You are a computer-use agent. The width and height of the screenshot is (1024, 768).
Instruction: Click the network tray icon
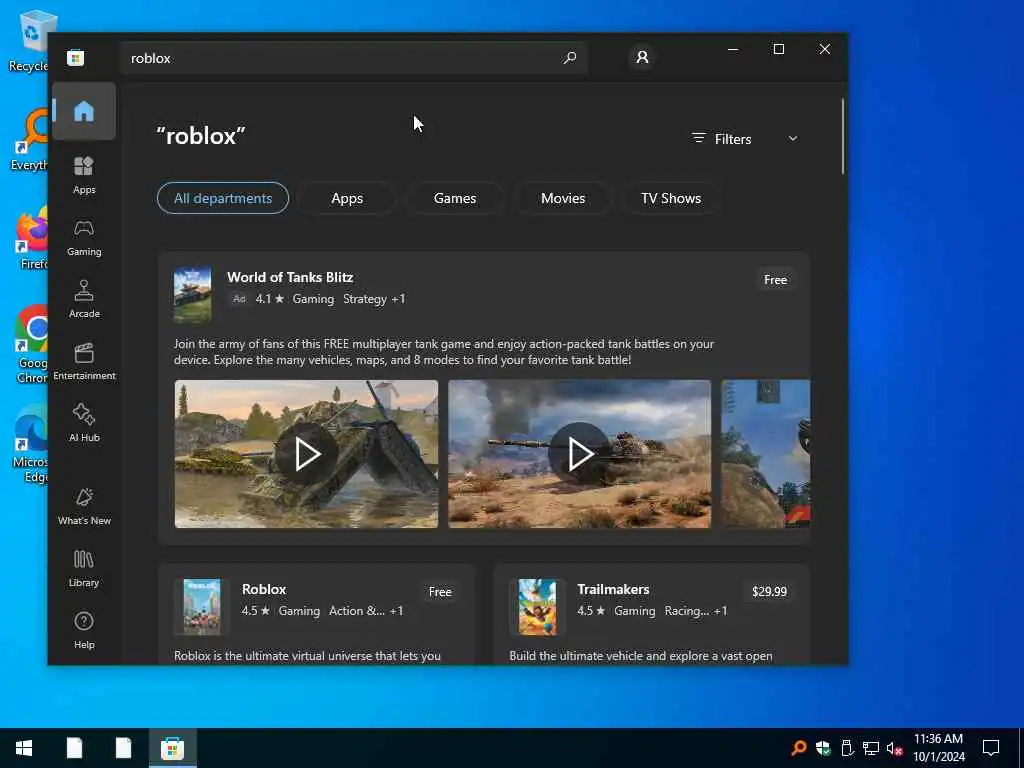pos(871,748)
